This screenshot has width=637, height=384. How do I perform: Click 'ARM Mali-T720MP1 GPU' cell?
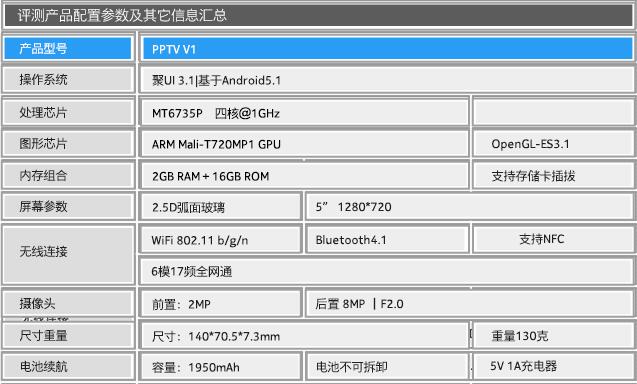tap(304, 144)
